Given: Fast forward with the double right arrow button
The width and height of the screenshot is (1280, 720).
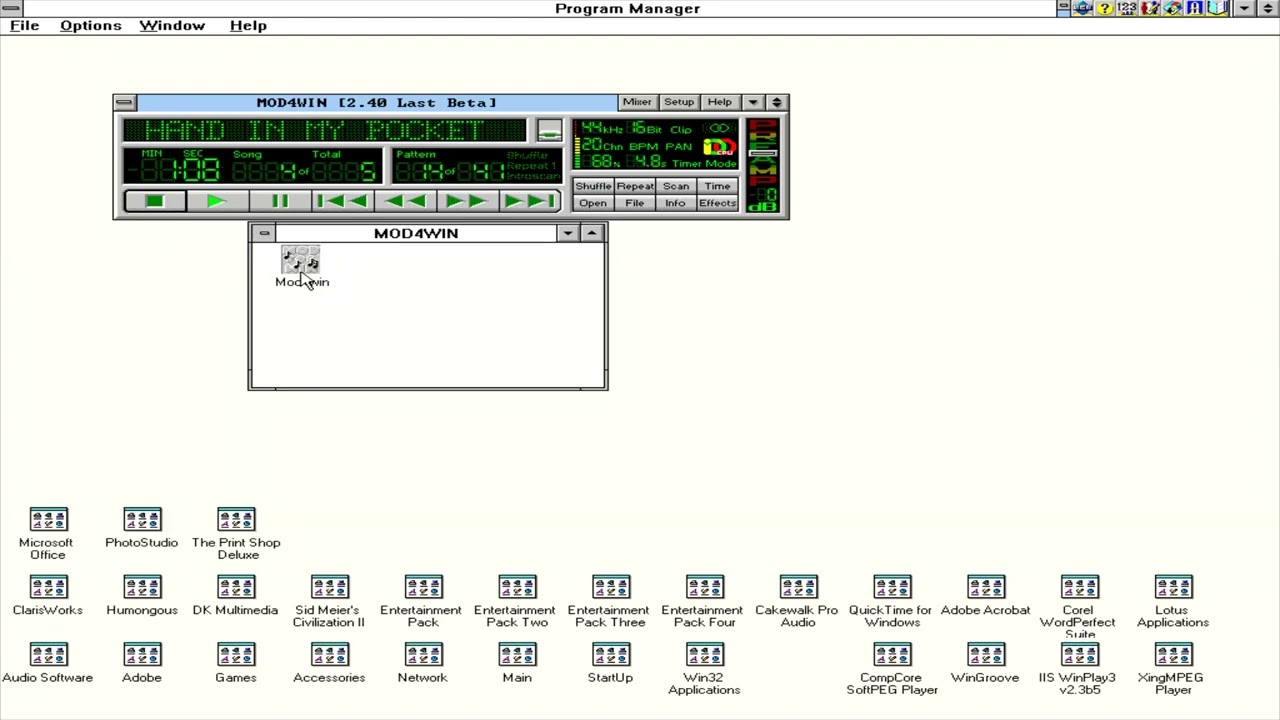Looking at the screenshot, I should click(x=467, y=202).
